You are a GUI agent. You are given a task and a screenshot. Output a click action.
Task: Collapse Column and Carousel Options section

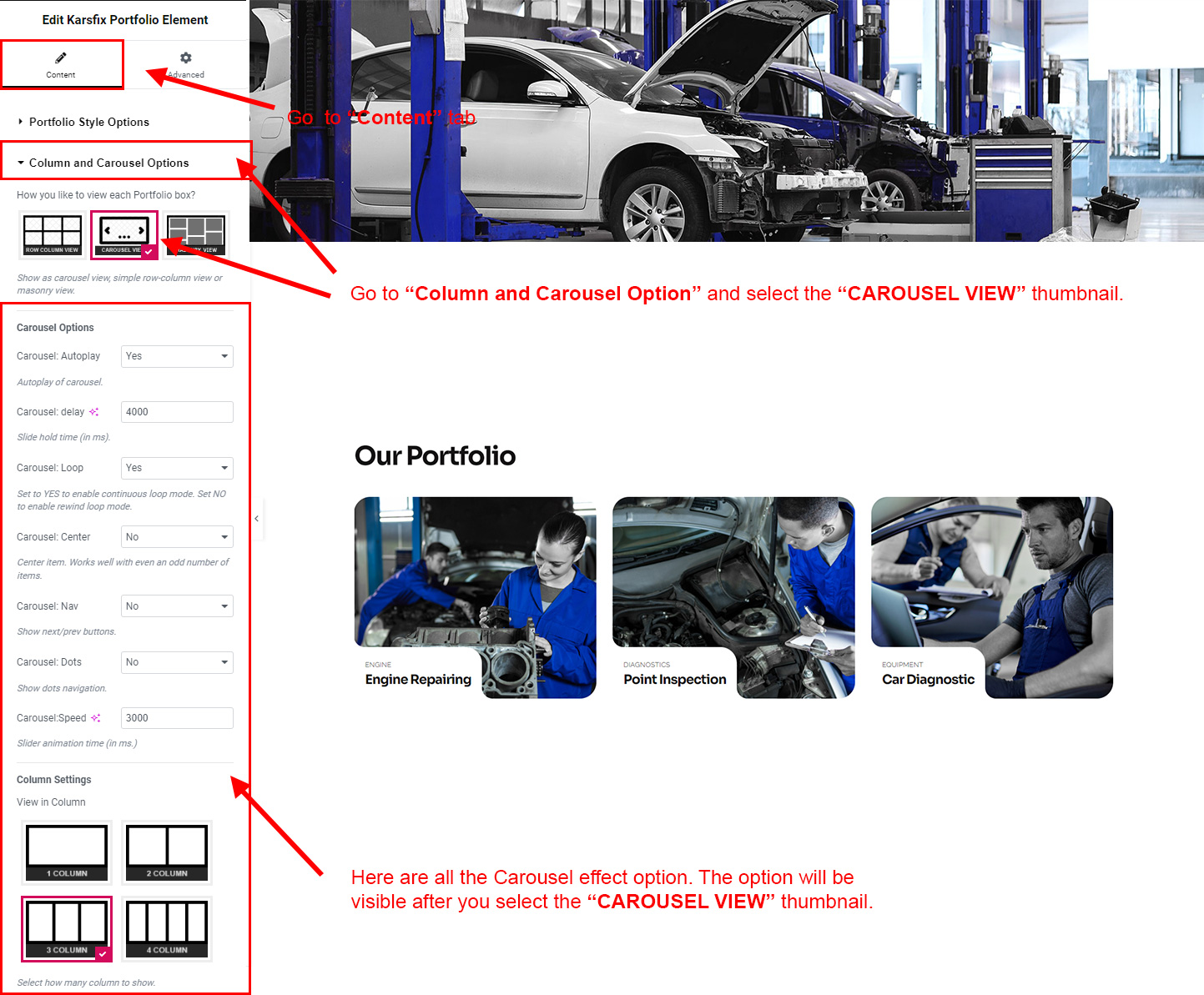(108, 163)
